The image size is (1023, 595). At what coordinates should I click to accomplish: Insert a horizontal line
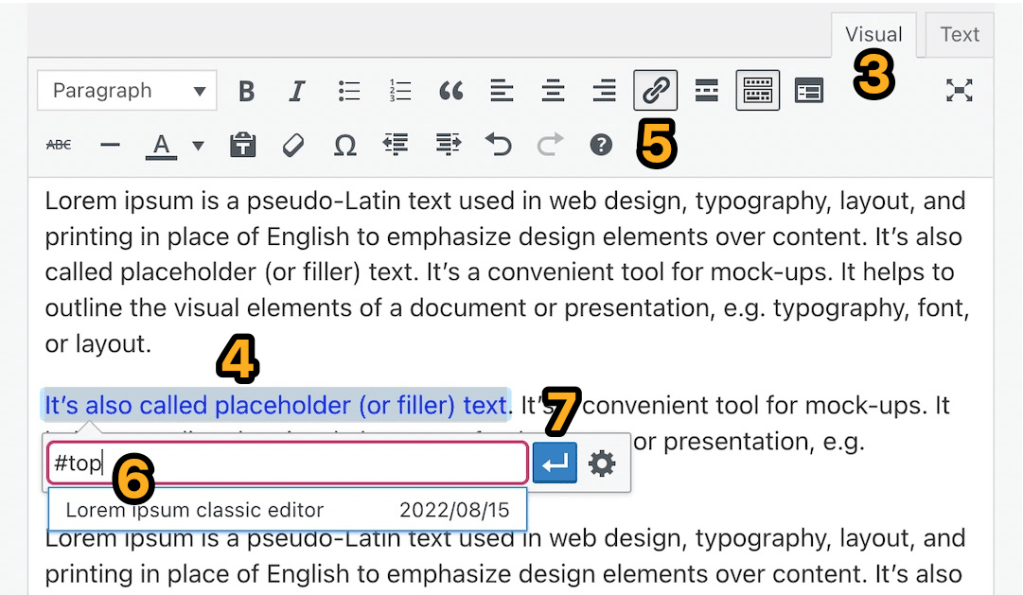109,145
